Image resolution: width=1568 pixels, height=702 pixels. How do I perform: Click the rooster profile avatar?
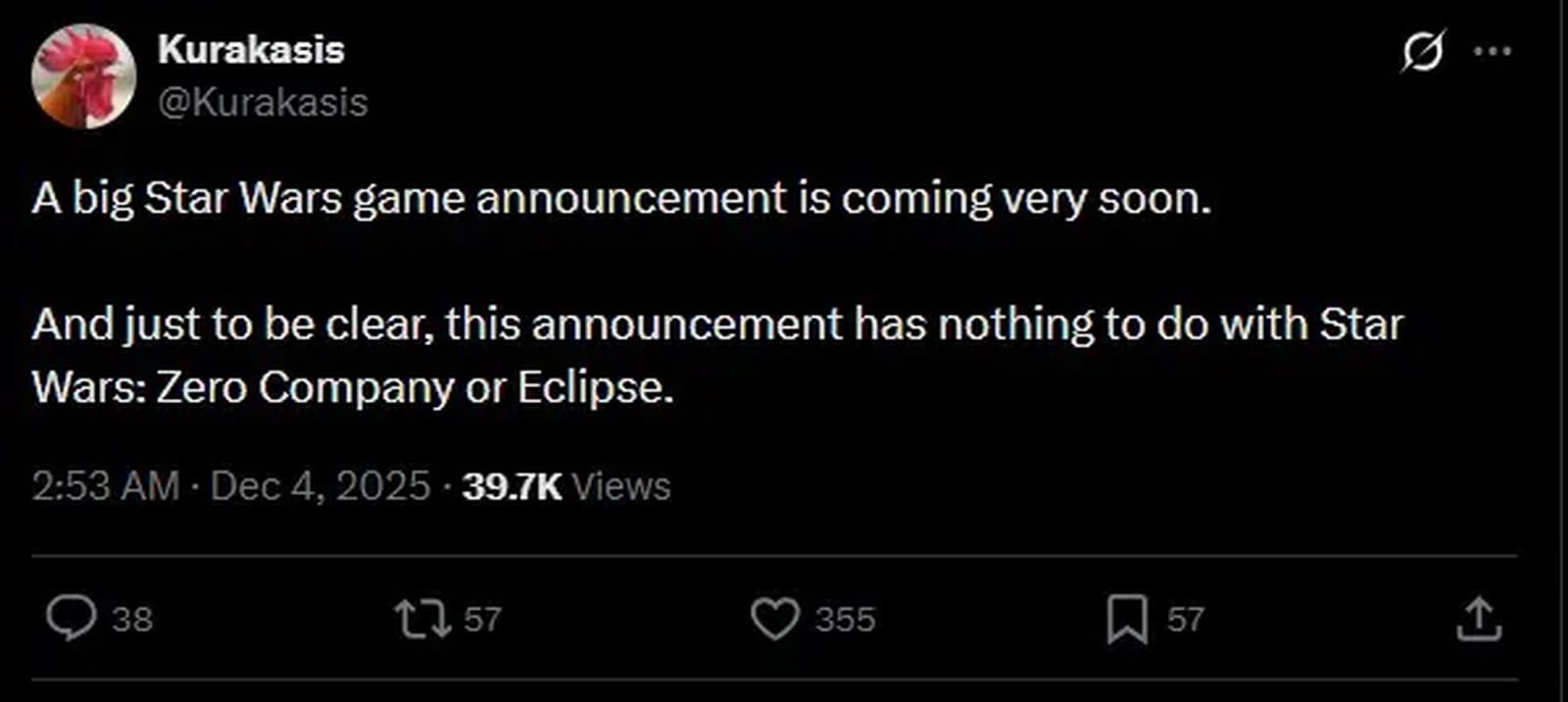(x=83, y=76)
